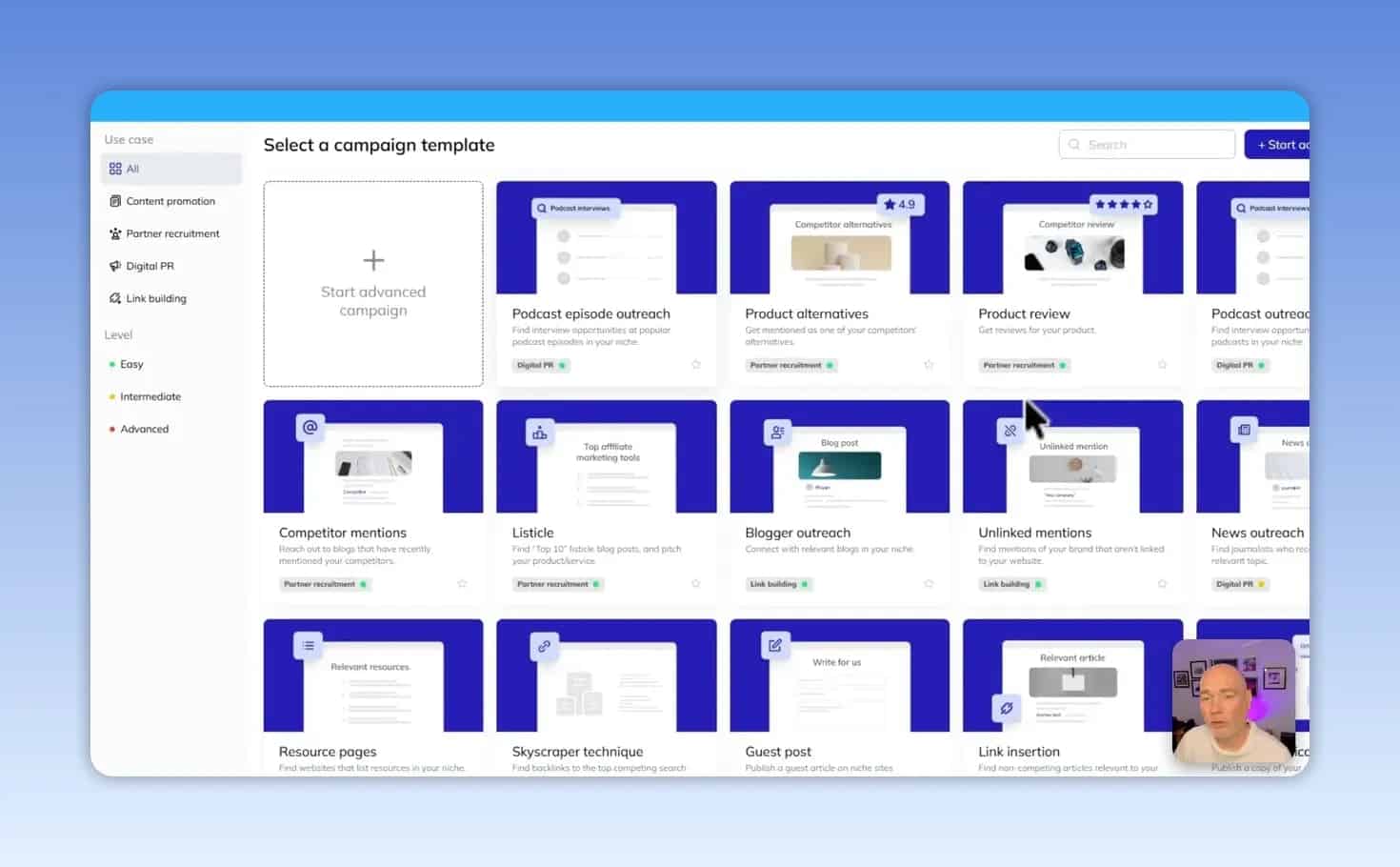
Task: Click the plus icon for advanced campaign
Action: [x=373, y=260]
